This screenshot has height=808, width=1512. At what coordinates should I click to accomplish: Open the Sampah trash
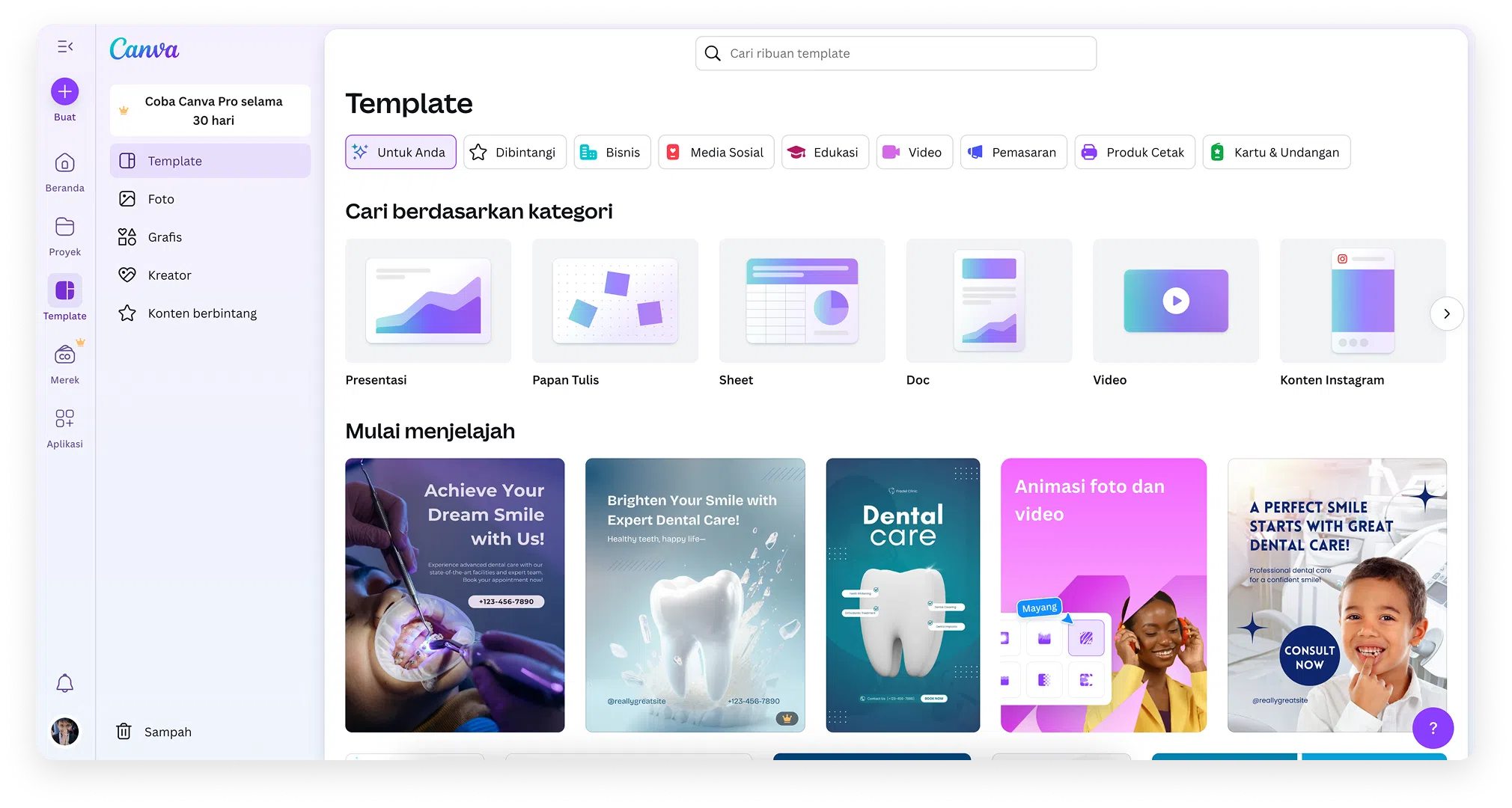tap(154, 732)
